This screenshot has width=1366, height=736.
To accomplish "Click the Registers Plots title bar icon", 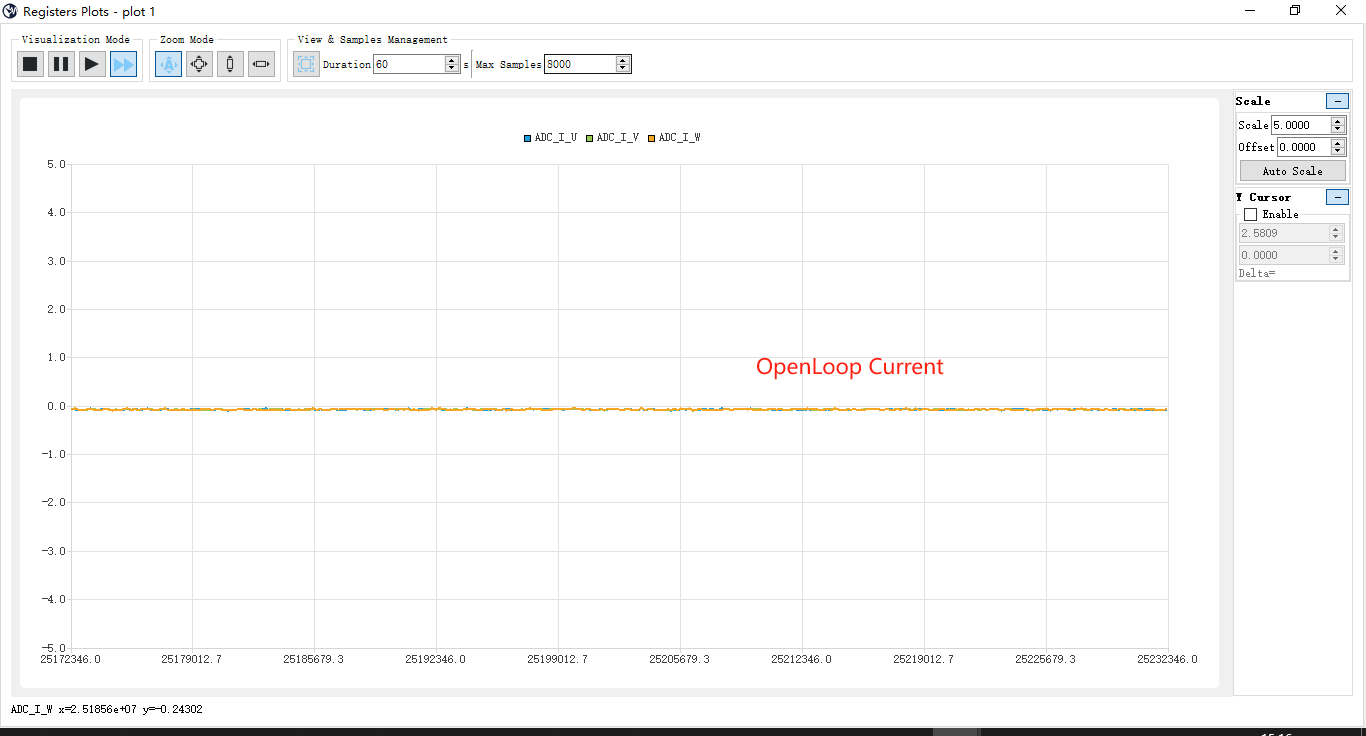I will pos(10,11).
